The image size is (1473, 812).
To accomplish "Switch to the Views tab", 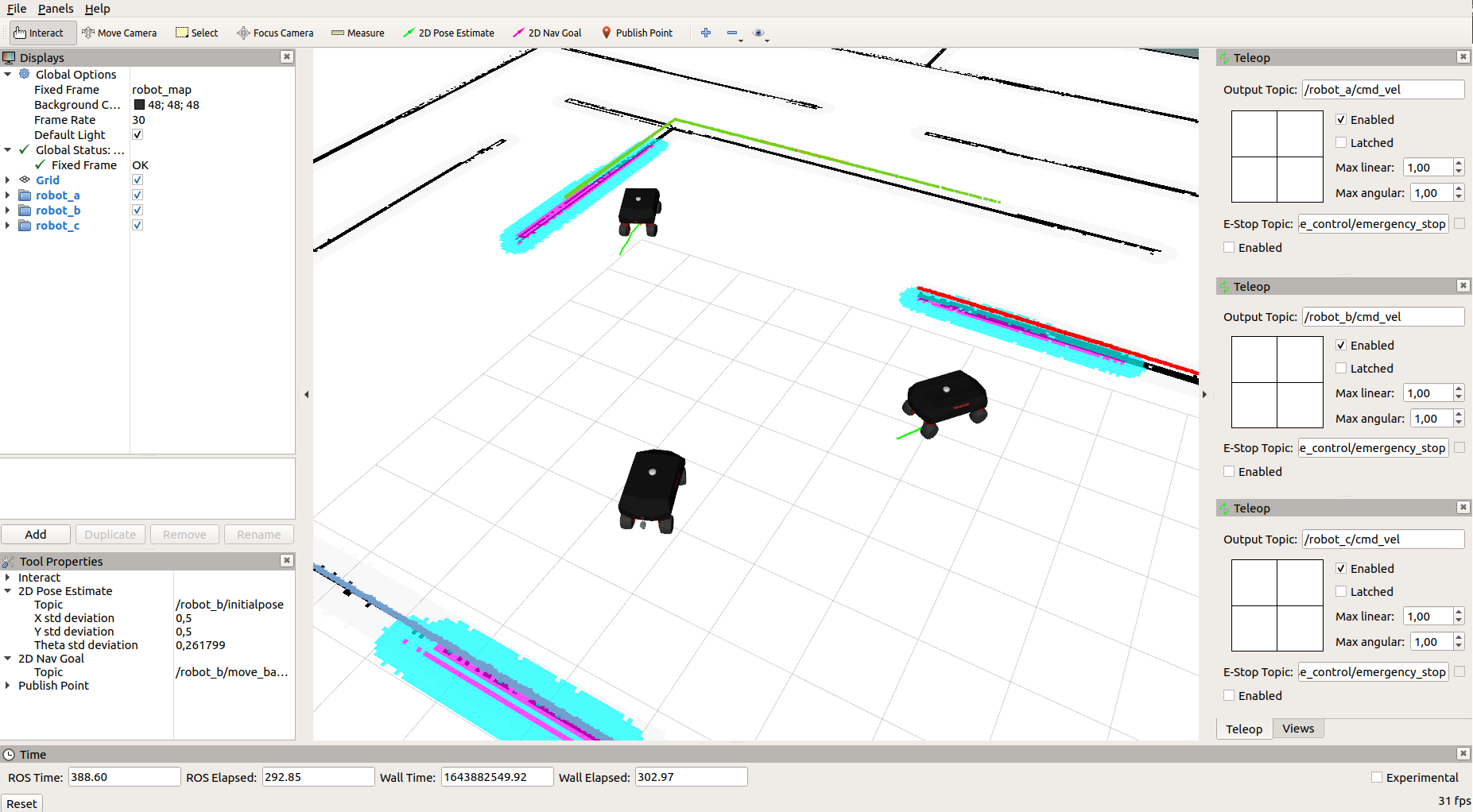I will point(1298,728).
